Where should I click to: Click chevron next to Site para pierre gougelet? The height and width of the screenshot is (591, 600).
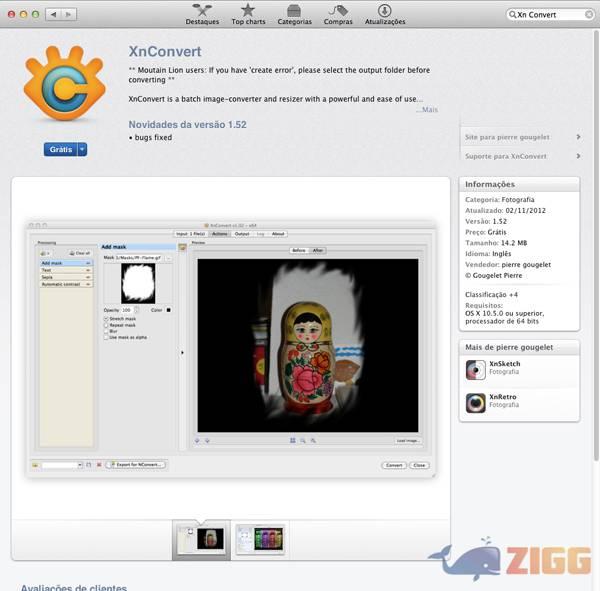pyautogui.click(x=578, y=137)
